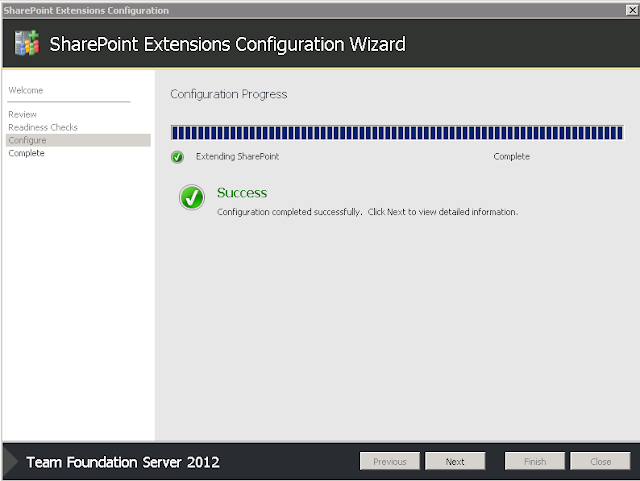640x481 pixels.
Task: Click the arrow icon beside Team Foundation Server
Action: click(x=11, y=461)
